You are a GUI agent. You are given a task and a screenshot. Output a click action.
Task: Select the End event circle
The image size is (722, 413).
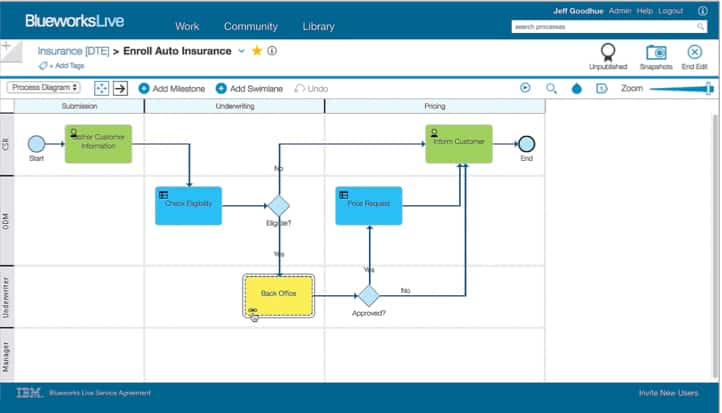tap(526, 144)
